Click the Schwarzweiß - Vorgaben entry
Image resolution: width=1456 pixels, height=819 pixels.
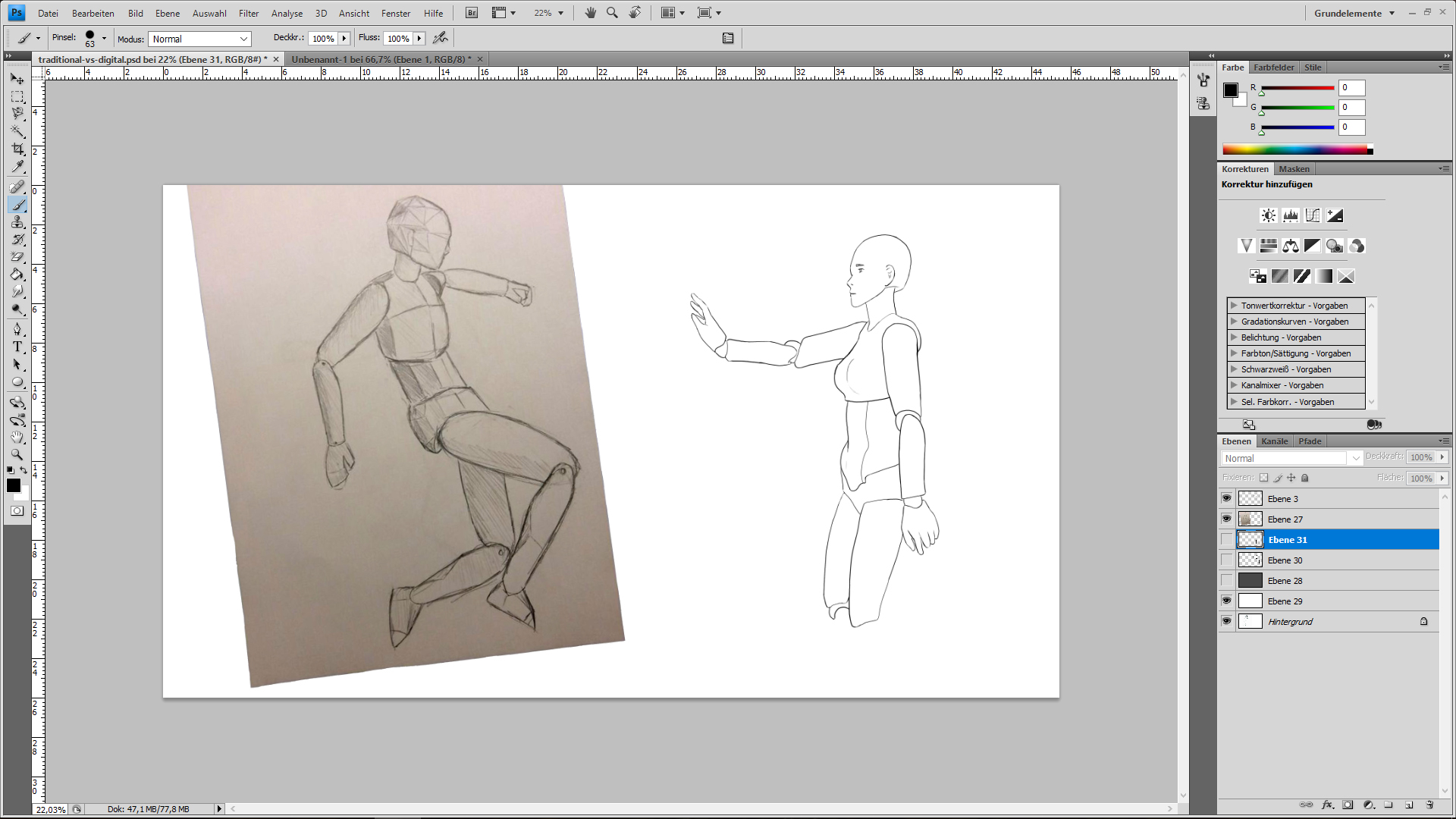point(1296,369)
